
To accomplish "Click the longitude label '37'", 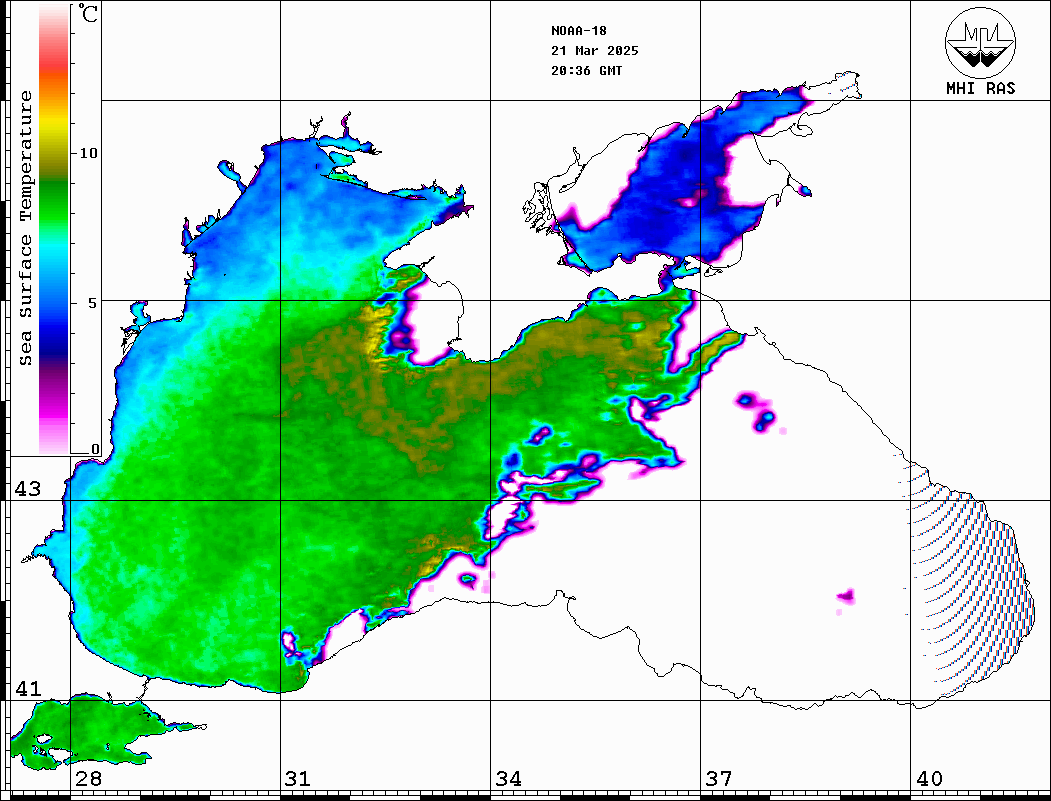I will click(x=719, y=779).
